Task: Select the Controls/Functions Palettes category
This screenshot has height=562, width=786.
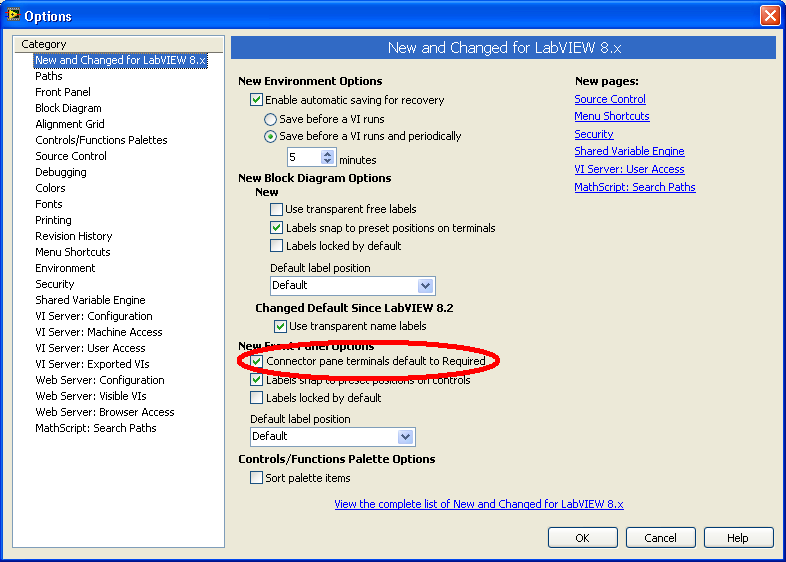Action: (x=101, y=140)
